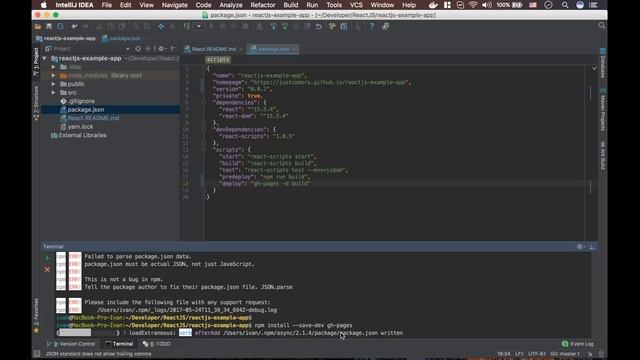Fold the scripts block in the editor
Screen dimensions: 640x360
[x=204, y=150]
